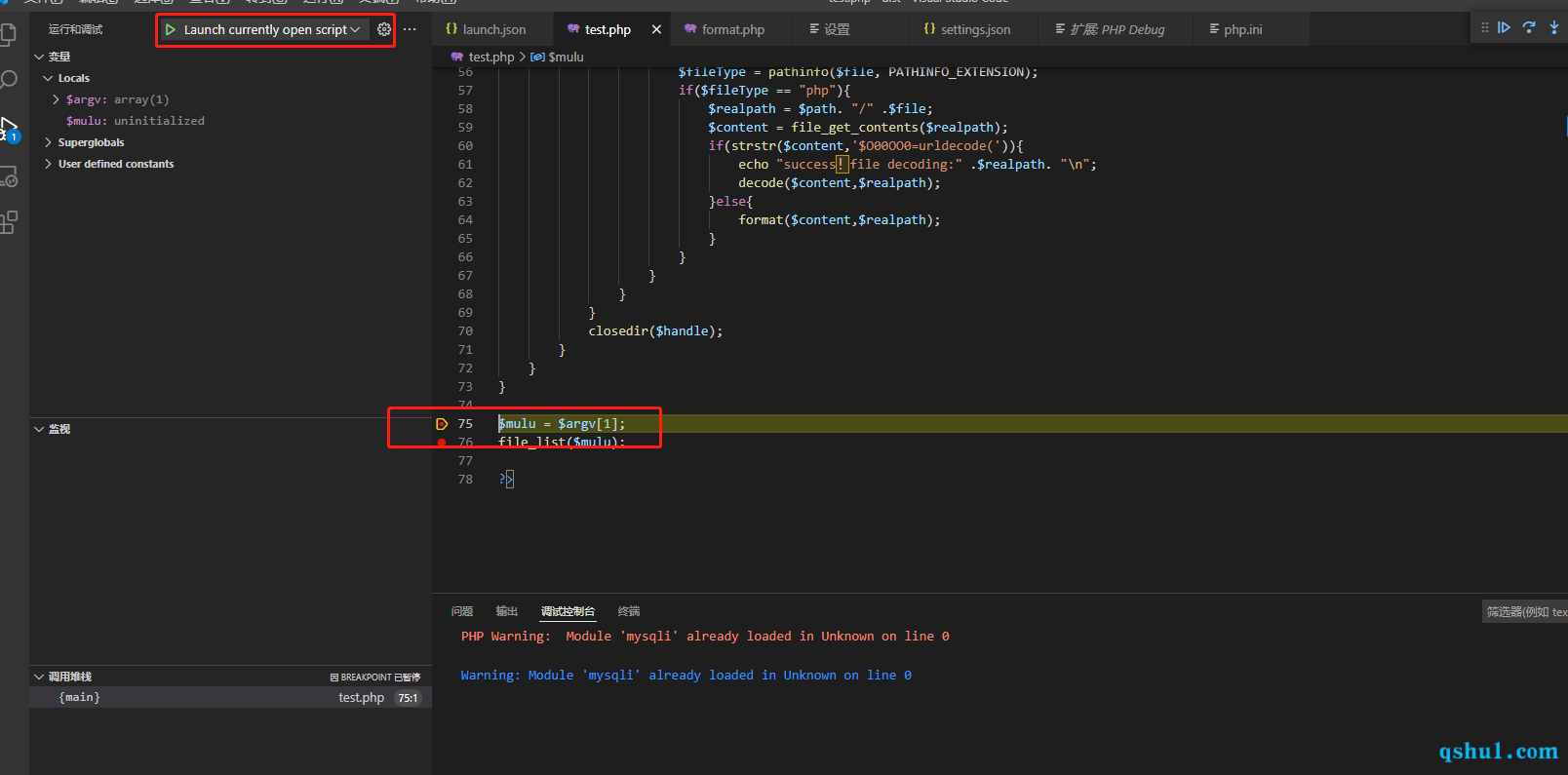Open 调试控制台 debug console tab
Image resolution: width=1568 pixels, height=775 pixels.
568,611
